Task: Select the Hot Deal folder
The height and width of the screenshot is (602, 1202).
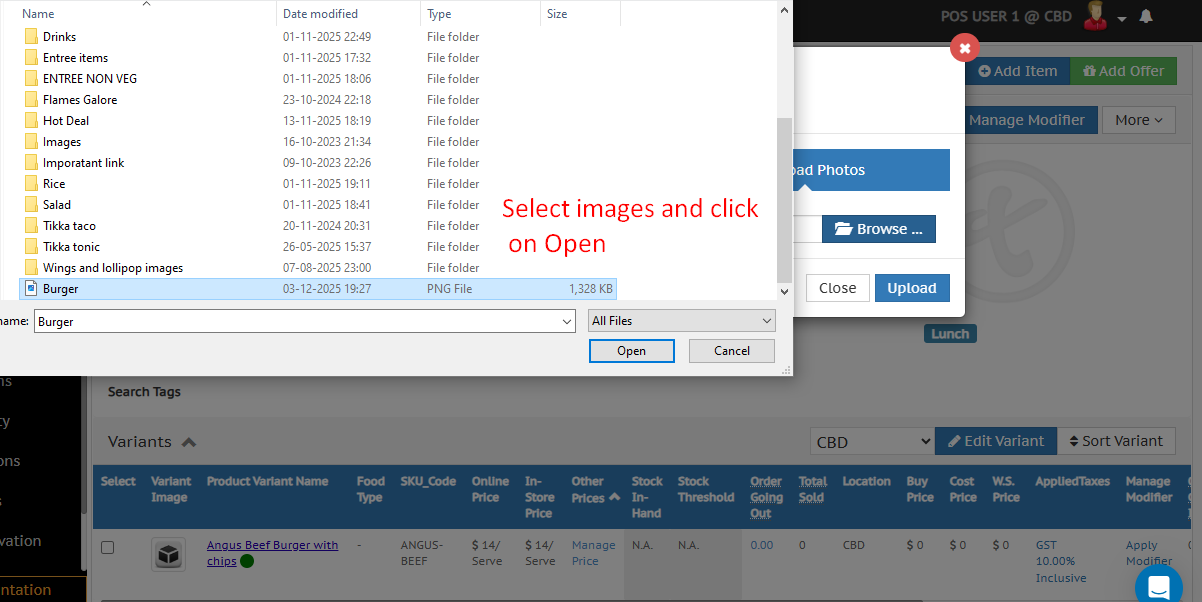Action: pyautogui.click(x=66, y=121)
